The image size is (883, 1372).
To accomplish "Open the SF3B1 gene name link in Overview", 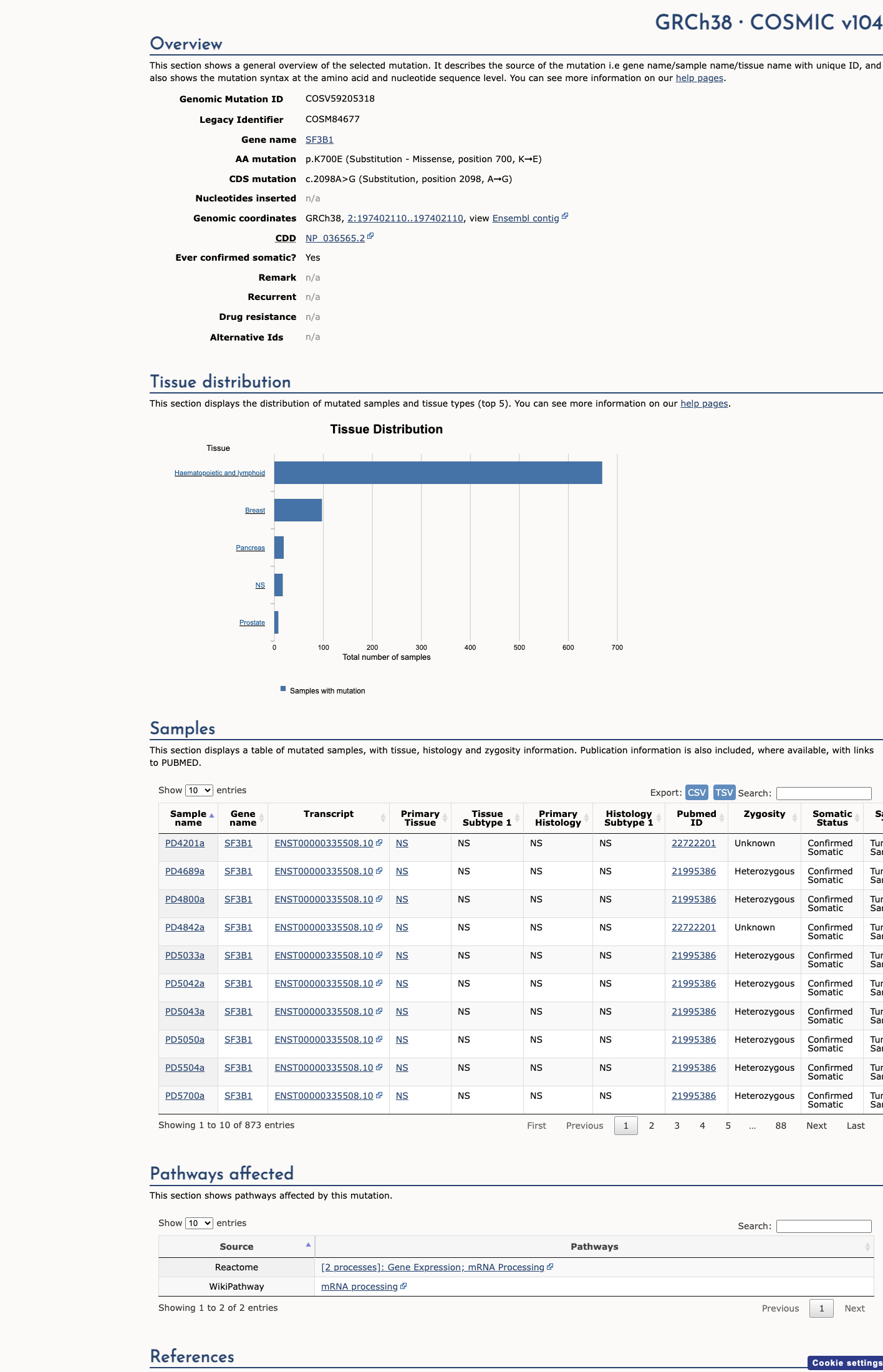I will tap(319, 140).
